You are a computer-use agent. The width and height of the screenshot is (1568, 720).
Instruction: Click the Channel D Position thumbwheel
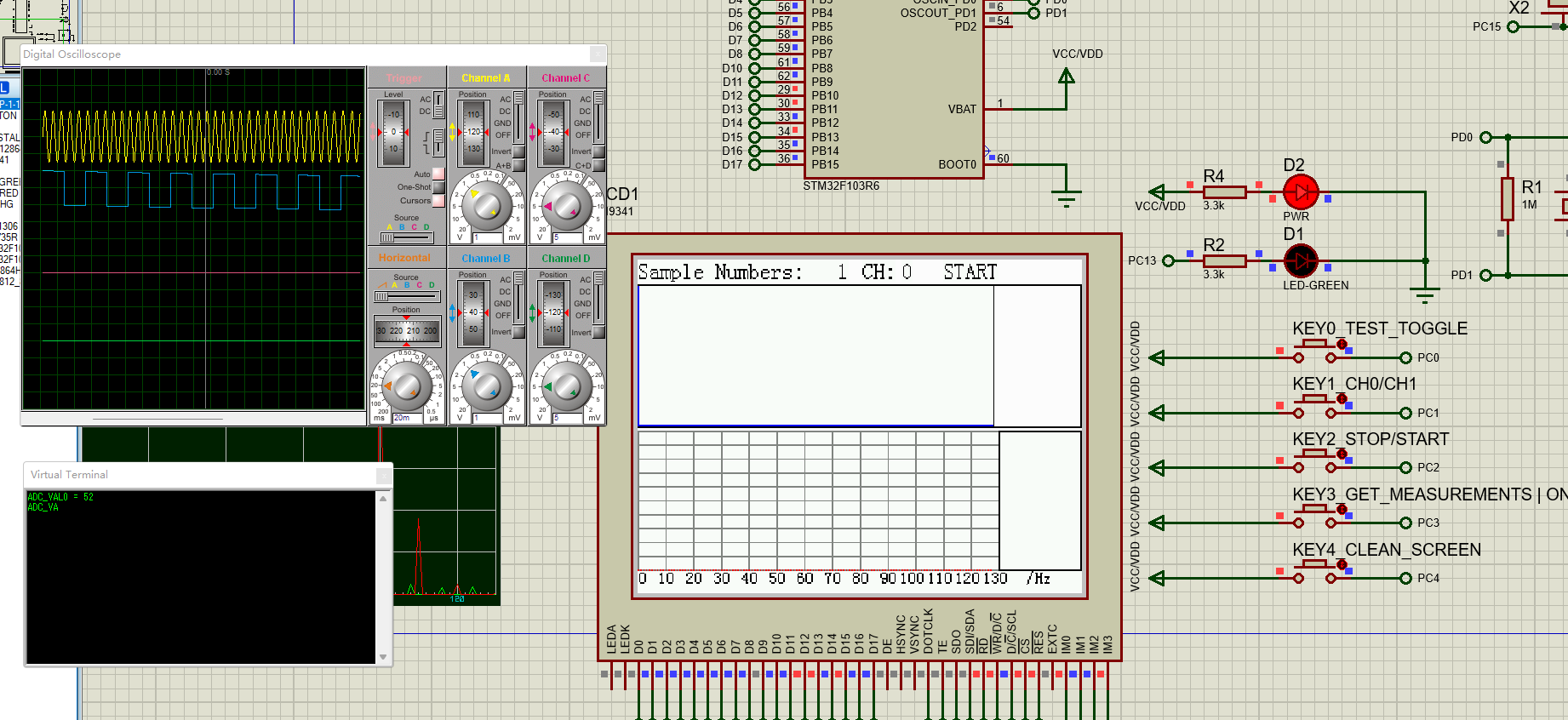click(x=553, y=312)
